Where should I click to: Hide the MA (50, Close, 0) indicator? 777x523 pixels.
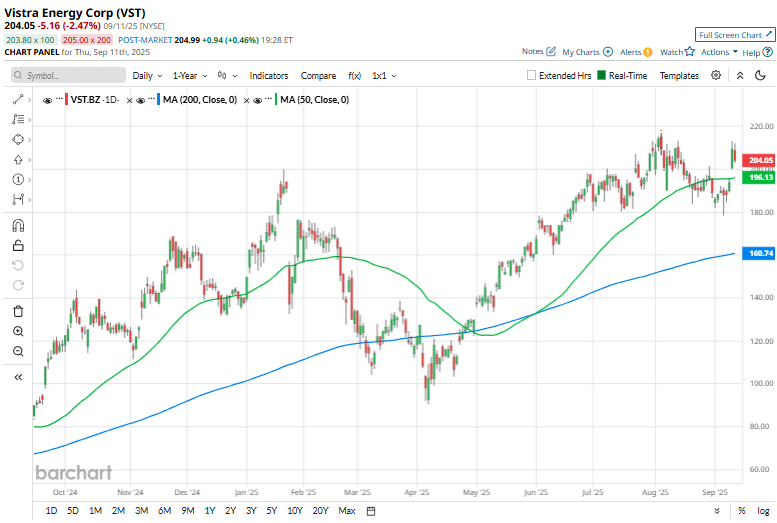click(x=257, y=101)
